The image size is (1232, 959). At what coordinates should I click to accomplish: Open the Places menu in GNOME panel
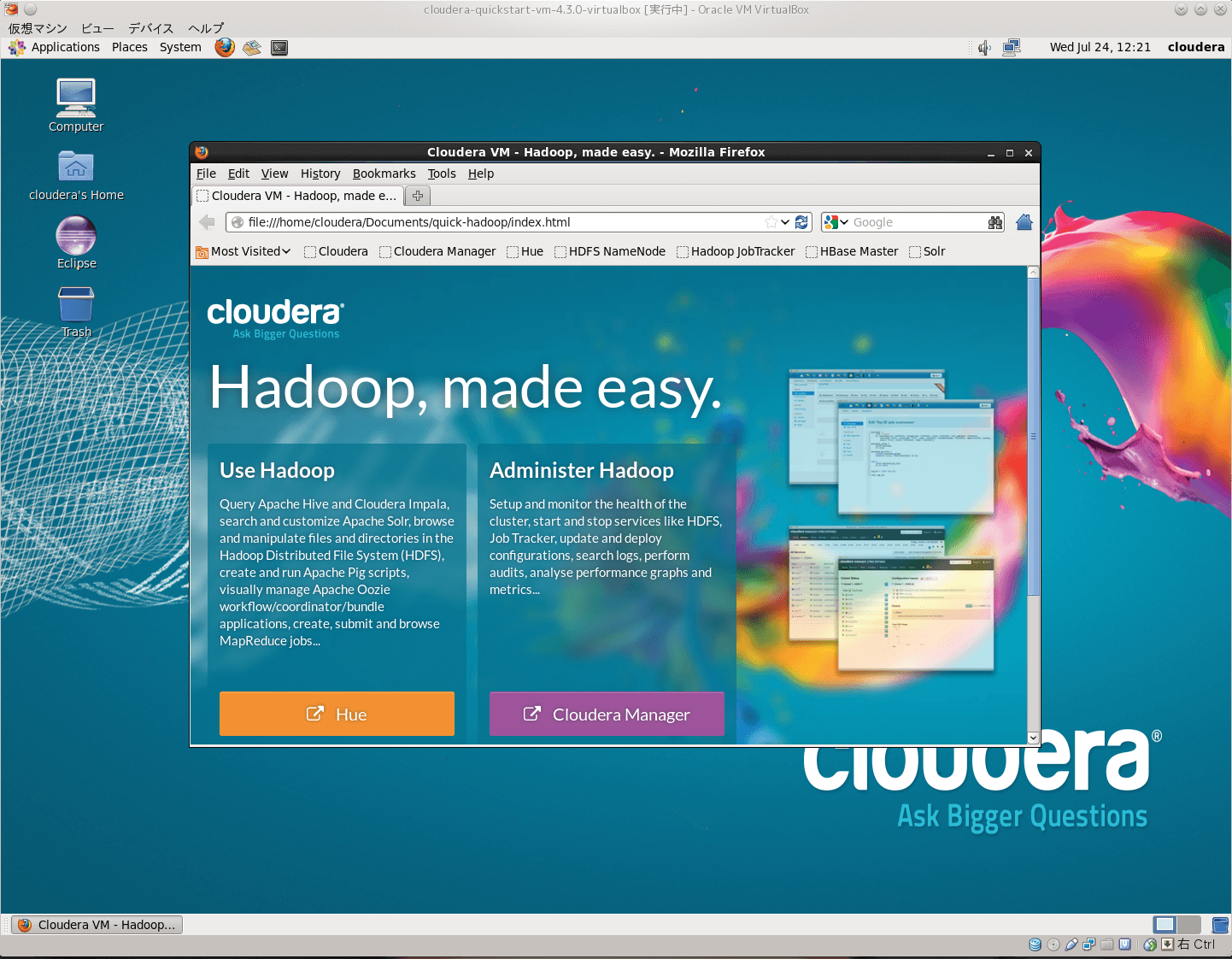[130, 47]
